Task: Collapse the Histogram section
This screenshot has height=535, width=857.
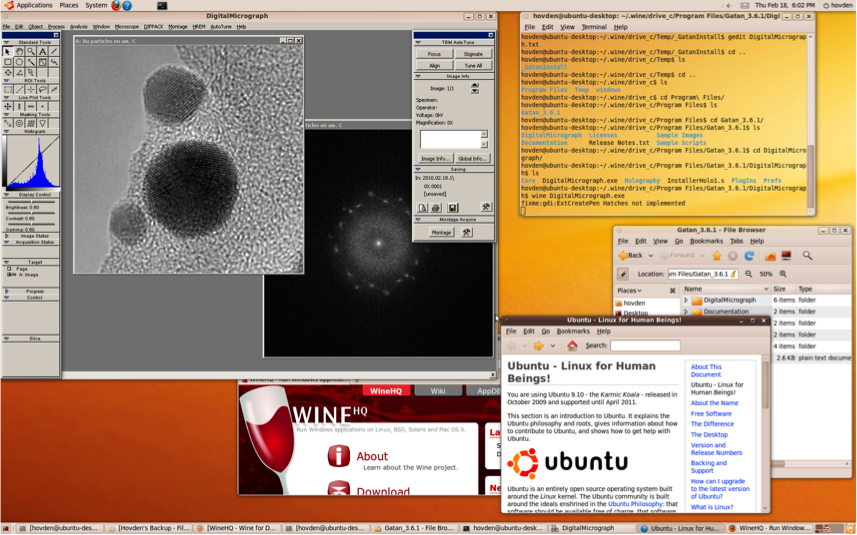Action: (7, 132)
